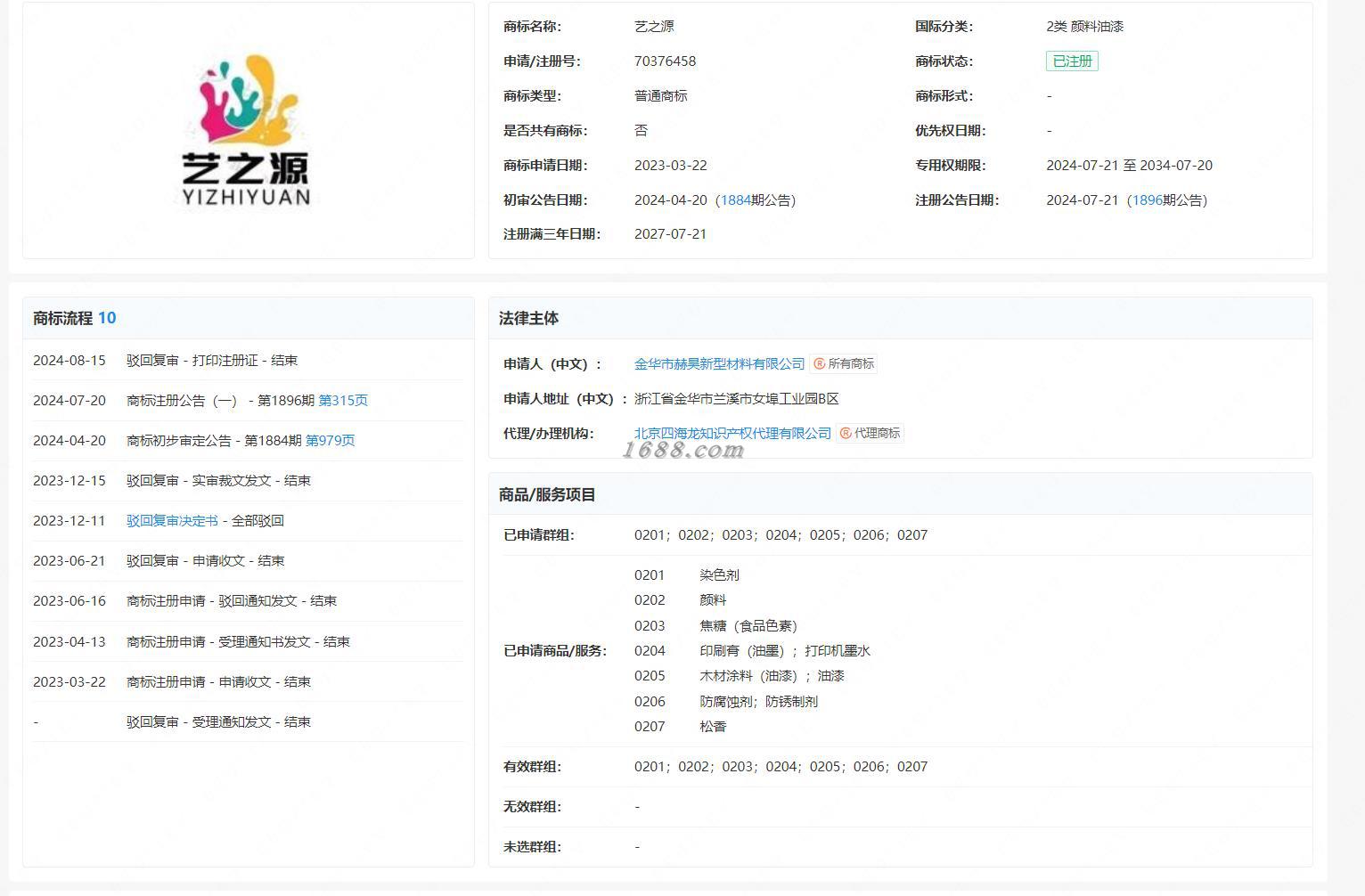Click goods item 木材涂料（油漆）；油漆

tap(772, 676)
